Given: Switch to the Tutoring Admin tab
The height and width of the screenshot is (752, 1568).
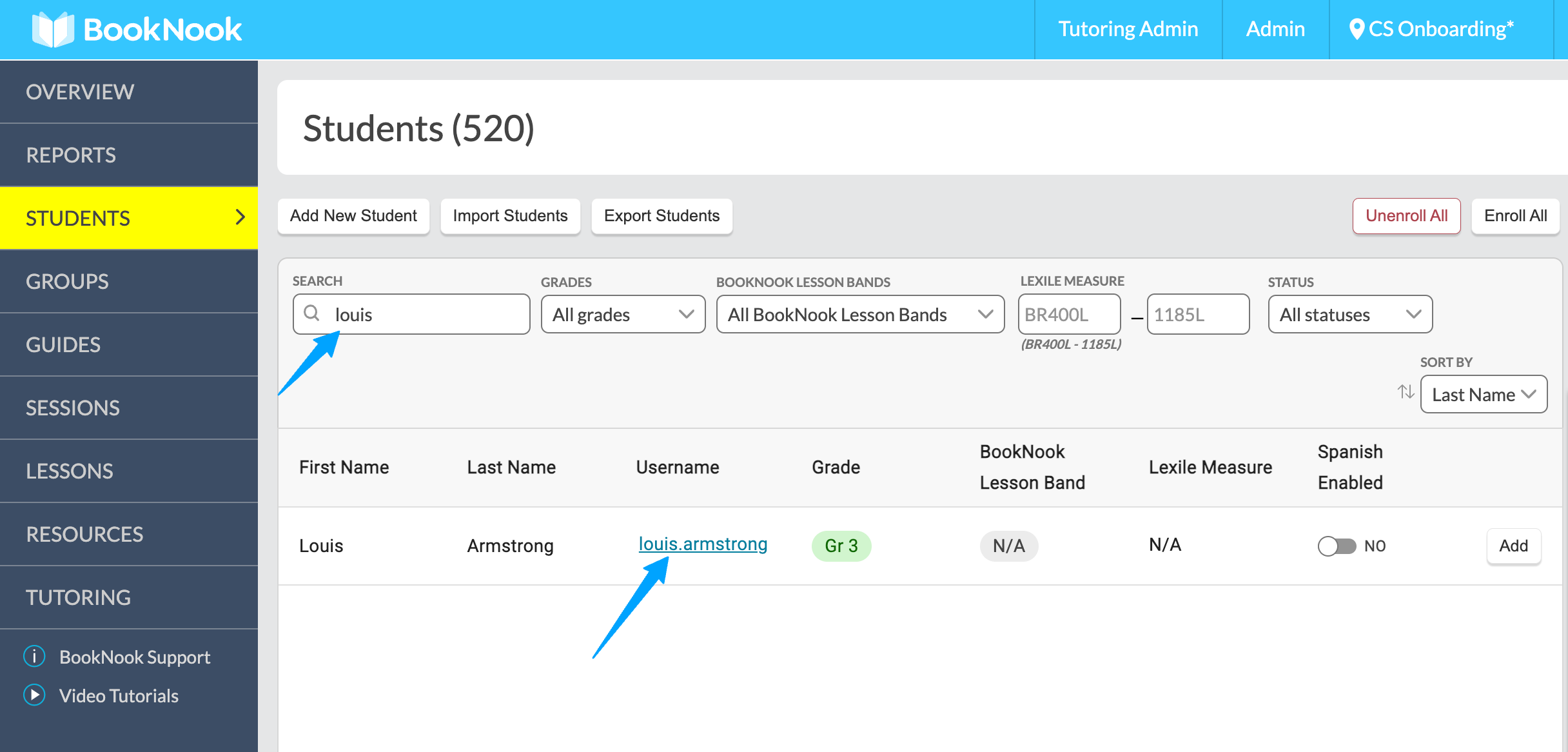Looking at the screenshot, I should (1128, 28).
